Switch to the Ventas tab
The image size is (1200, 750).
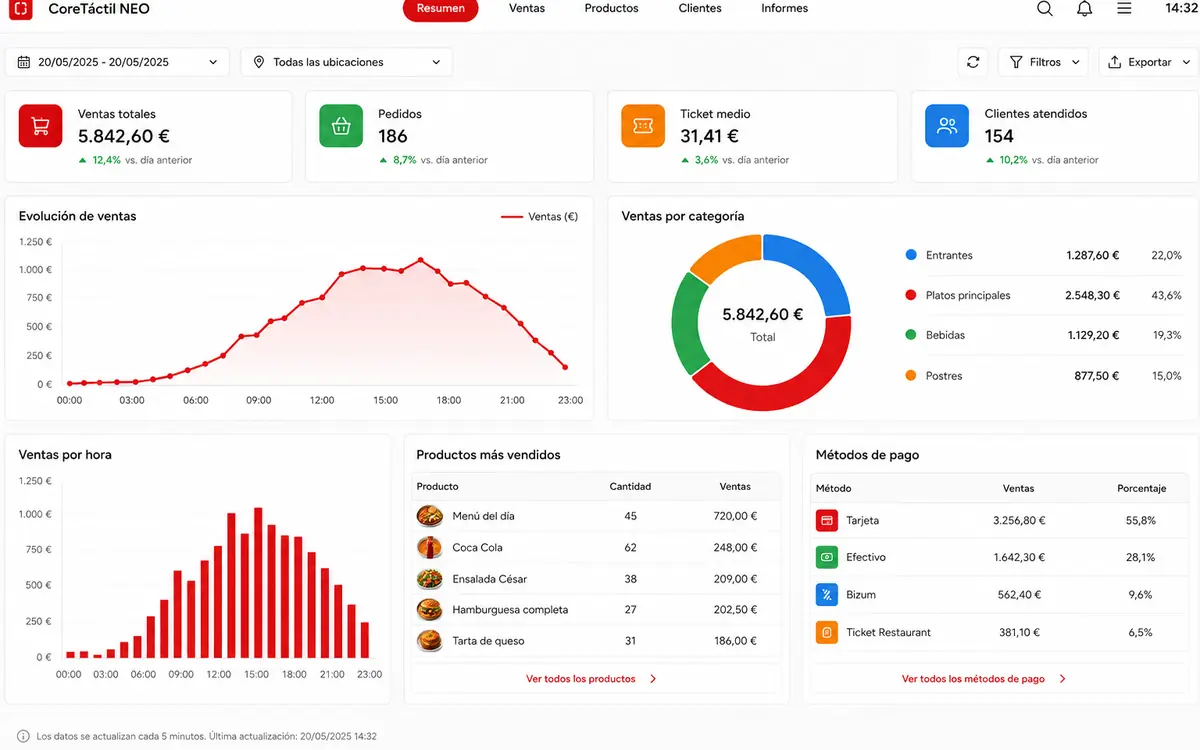click(x=527, y=8)
